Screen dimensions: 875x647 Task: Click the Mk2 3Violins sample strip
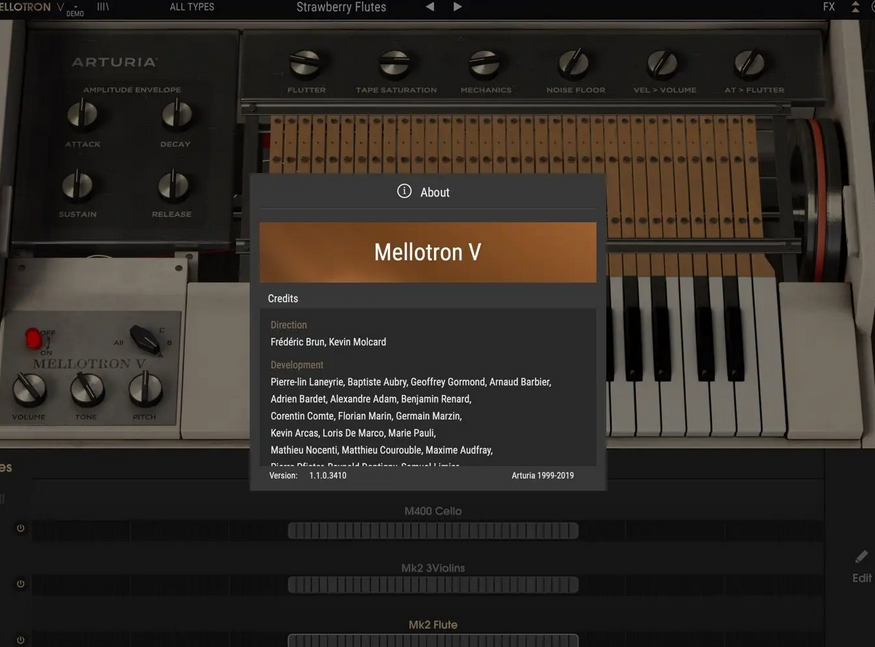(x=433, y=585)
